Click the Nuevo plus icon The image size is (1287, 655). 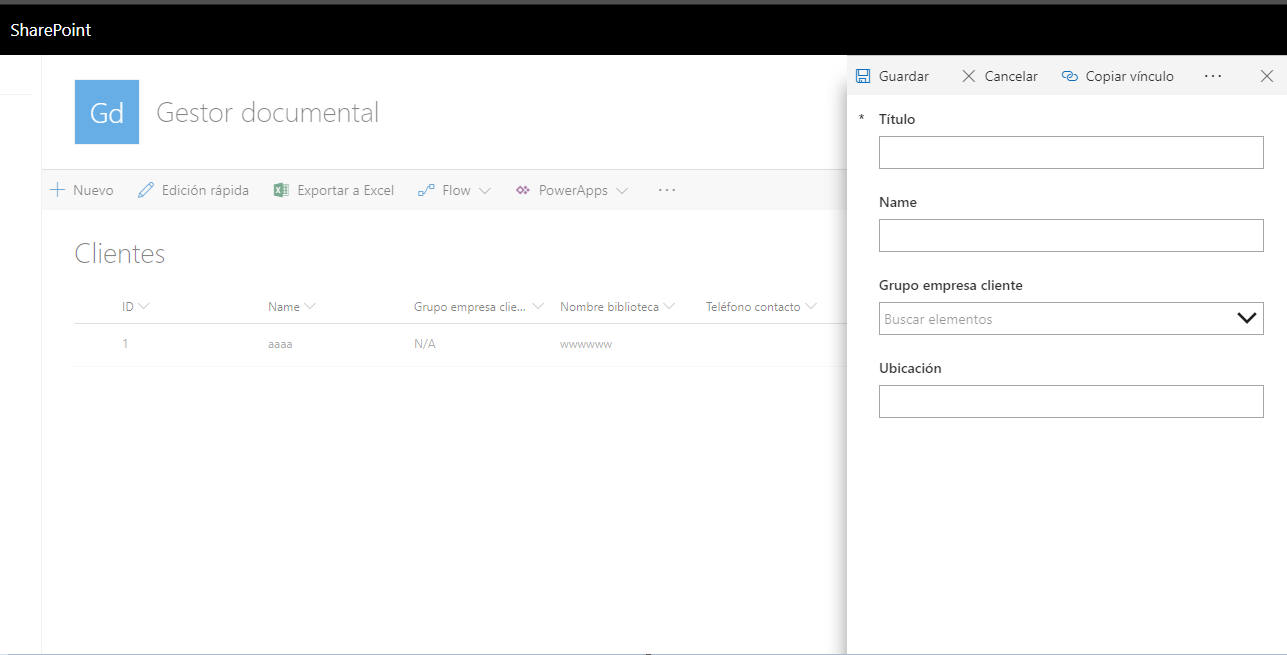click(58, 190)
